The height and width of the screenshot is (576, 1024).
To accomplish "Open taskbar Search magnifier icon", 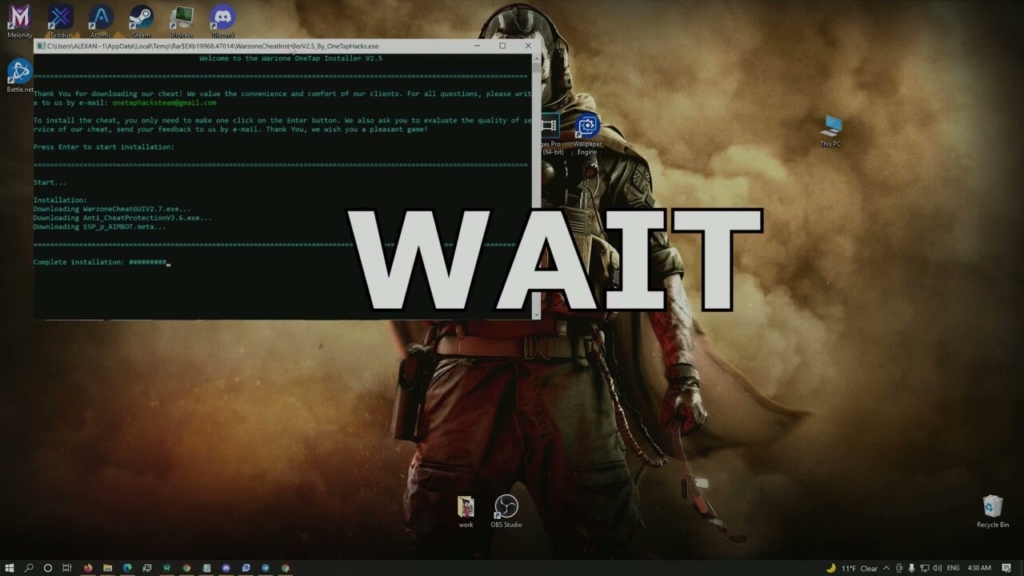I will [28, 568].
